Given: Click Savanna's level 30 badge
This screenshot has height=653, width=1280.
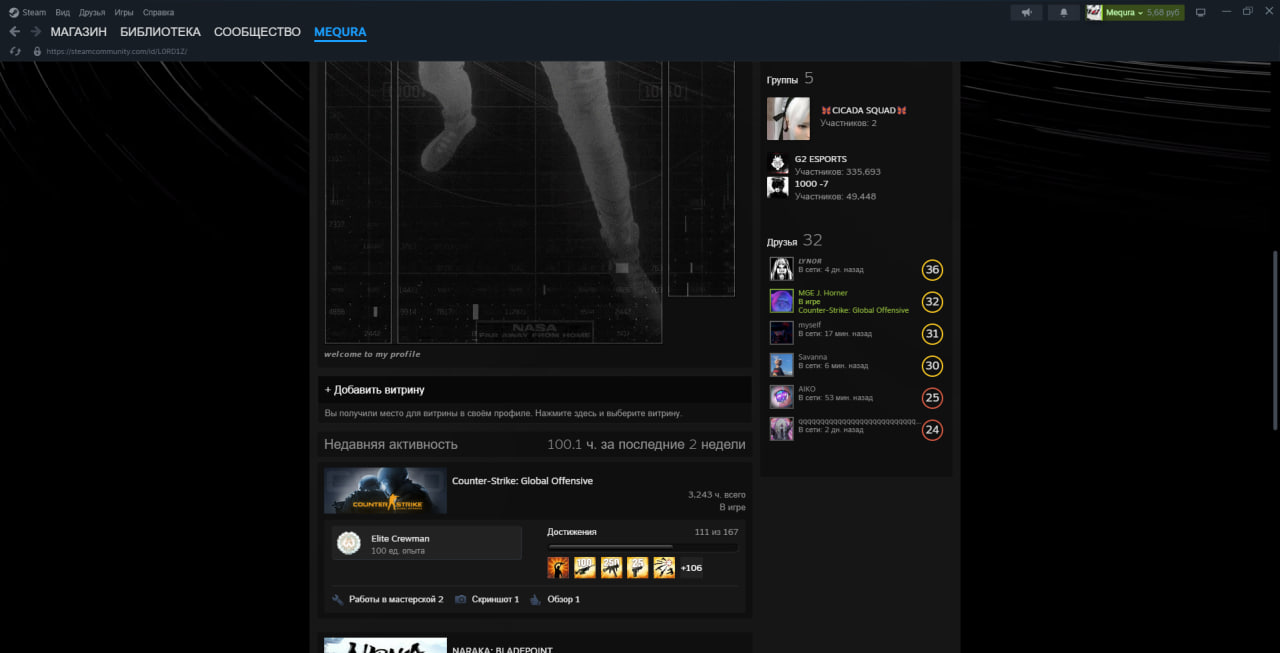Looking at the screenshot, I should (932, 366).
